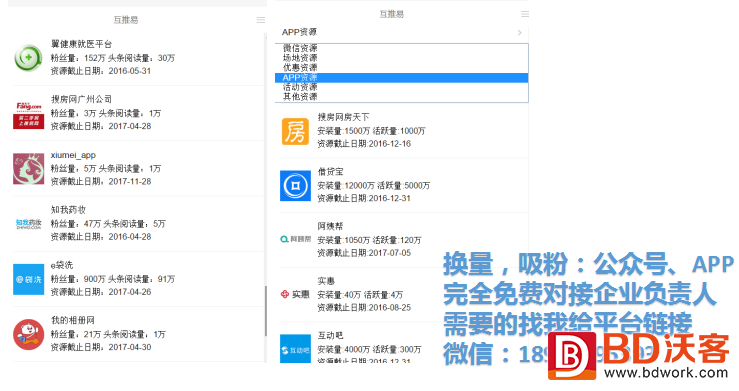This screenshot has width=739, height=391.
Task: Click the green plus health platform logo
Action: click(28, 57)
